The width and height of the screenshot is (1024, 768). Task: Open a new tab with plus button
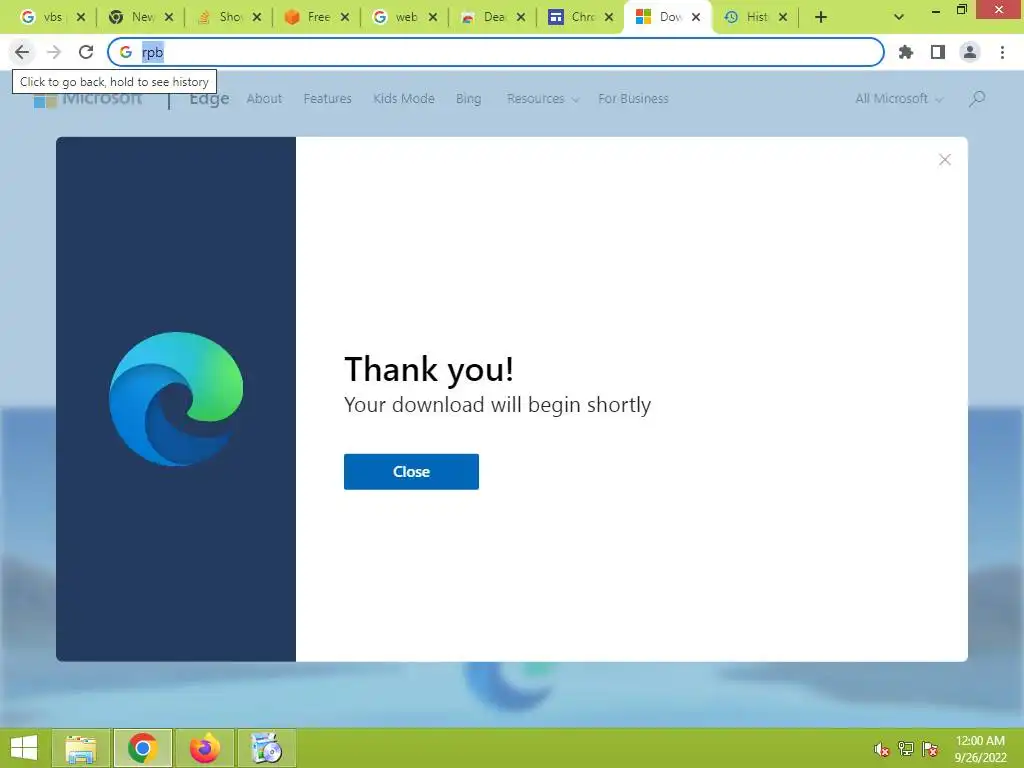821,18
